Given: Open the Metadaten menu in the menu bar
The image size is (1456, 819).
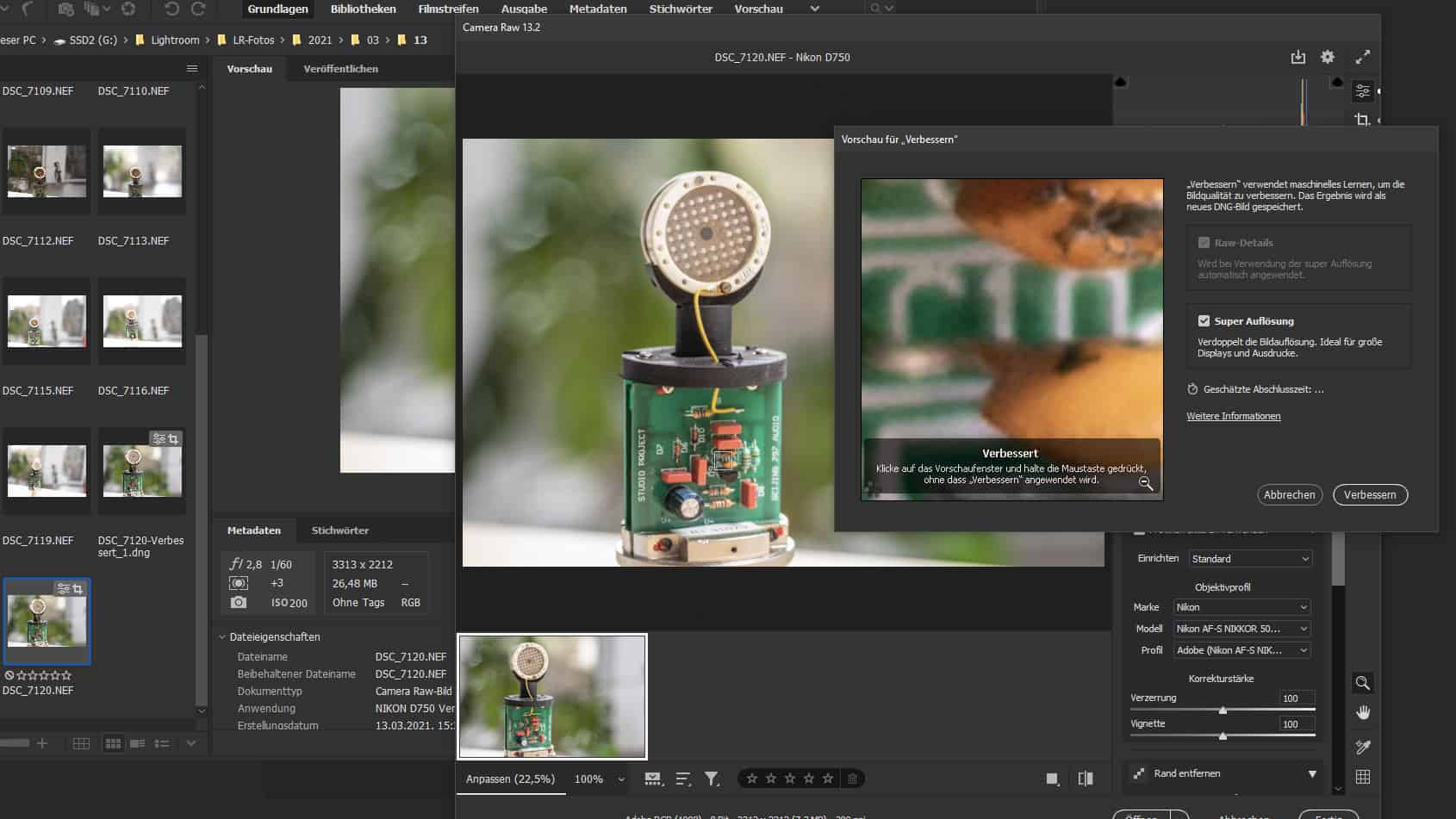Looking at the screenshot, I should click(598, 9).
